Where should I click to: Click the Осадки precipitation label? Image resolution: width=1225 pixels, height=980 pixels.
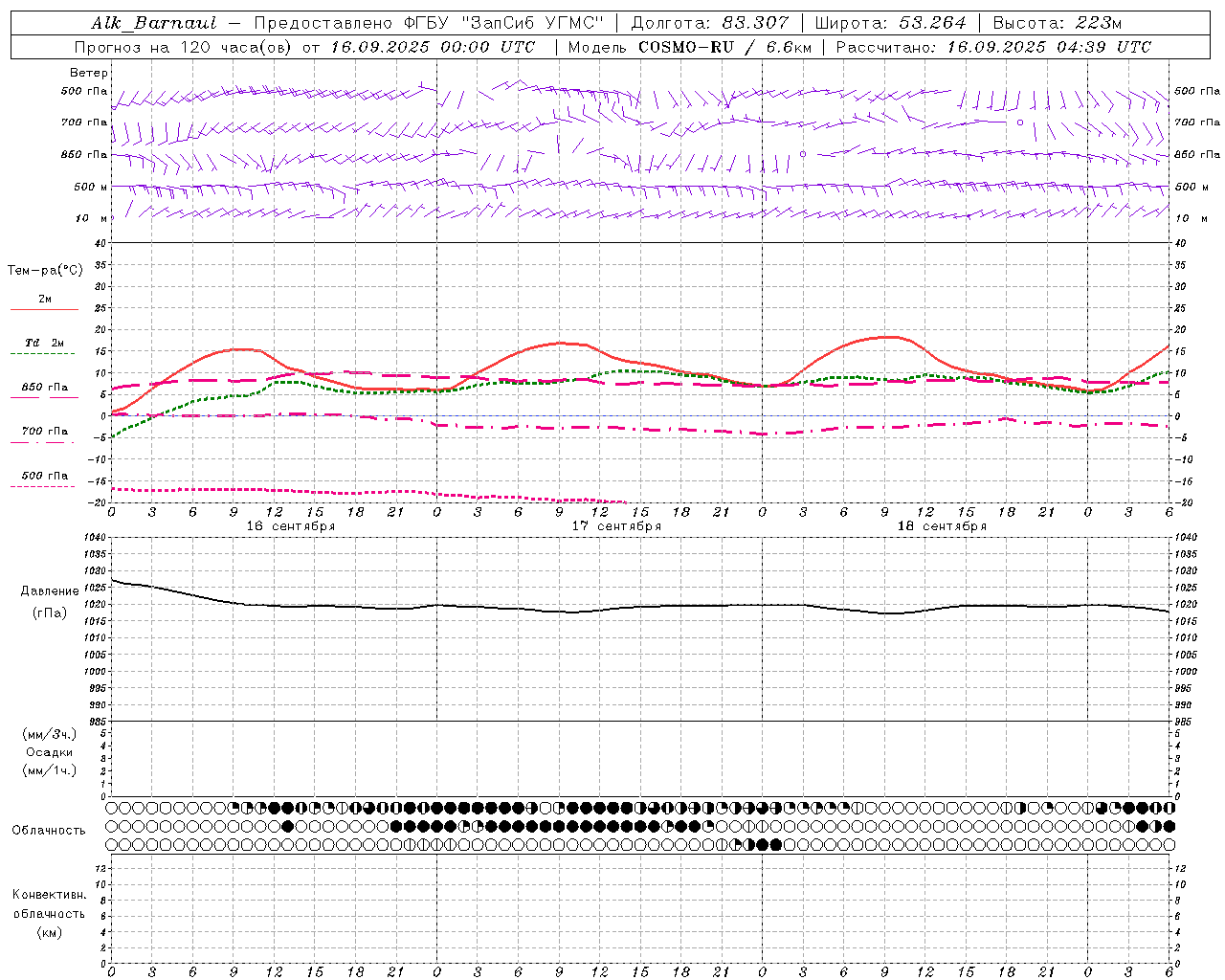pyautogui.click(x=50, y=752)
